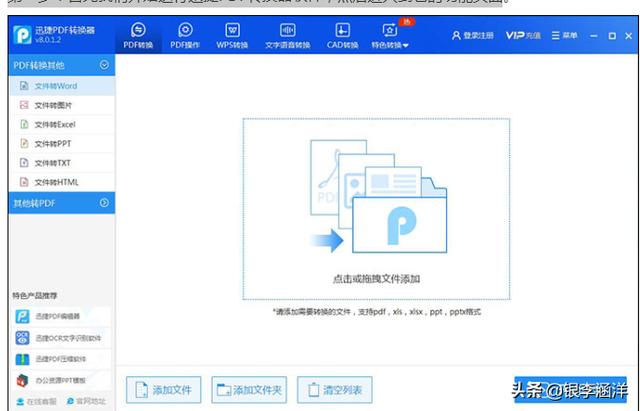Open the PDF转换 tab

pos(138,36)
